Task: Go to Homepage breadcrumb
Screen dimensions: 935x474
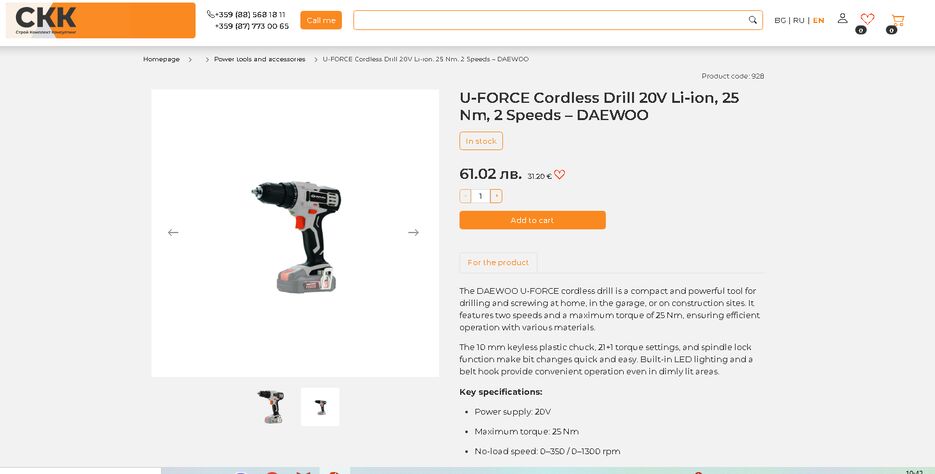Action: [x=161, y=59]
